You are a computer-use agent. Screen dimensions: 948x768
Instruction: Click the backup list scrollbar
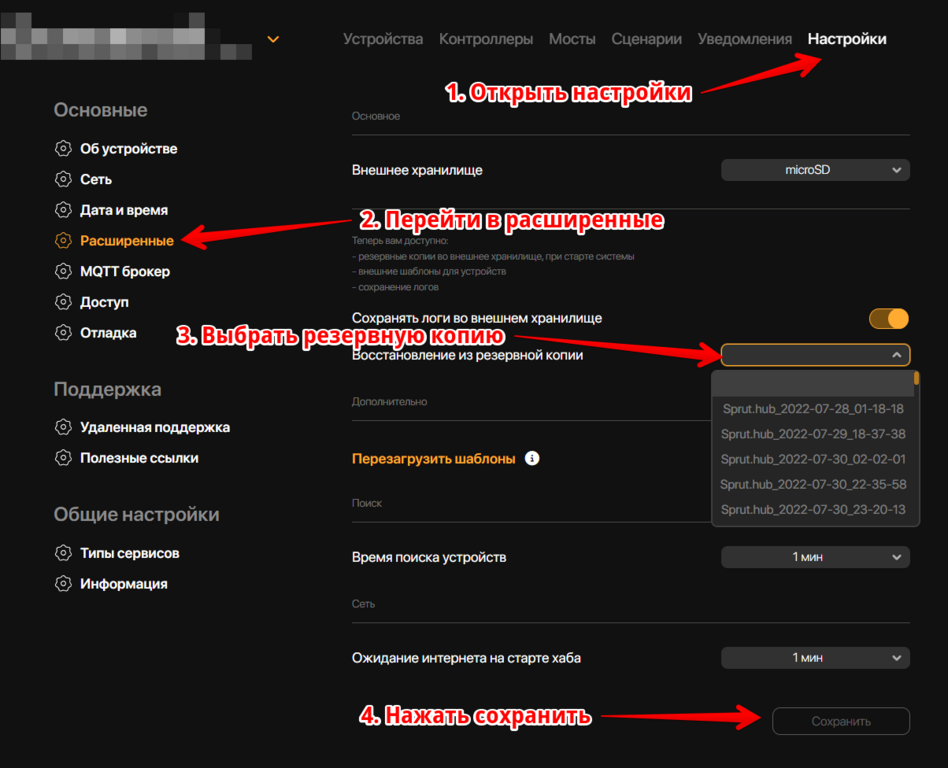tap(916, 379)
